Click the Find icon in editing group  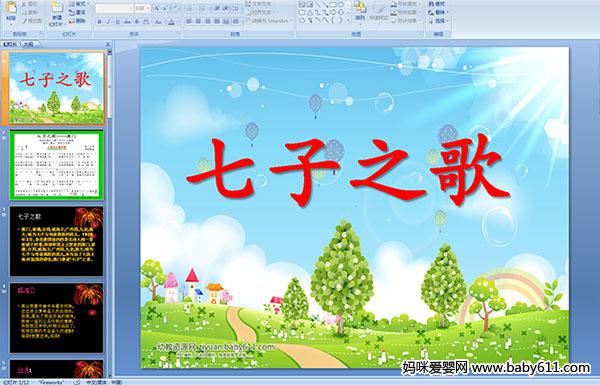pos(436,4)
